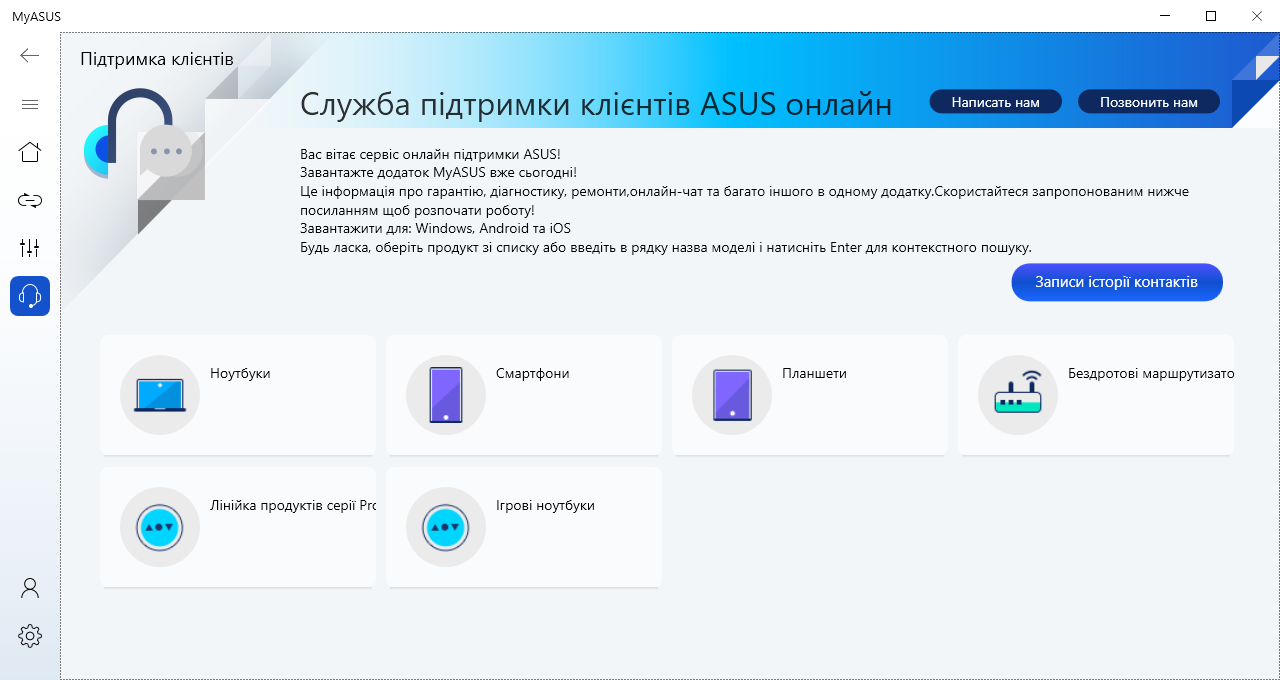This screenshot has height=680, width=1280.
Task: Click the Служба підтримки клієнтів ASUS онлайн heading
Action: 596,104
